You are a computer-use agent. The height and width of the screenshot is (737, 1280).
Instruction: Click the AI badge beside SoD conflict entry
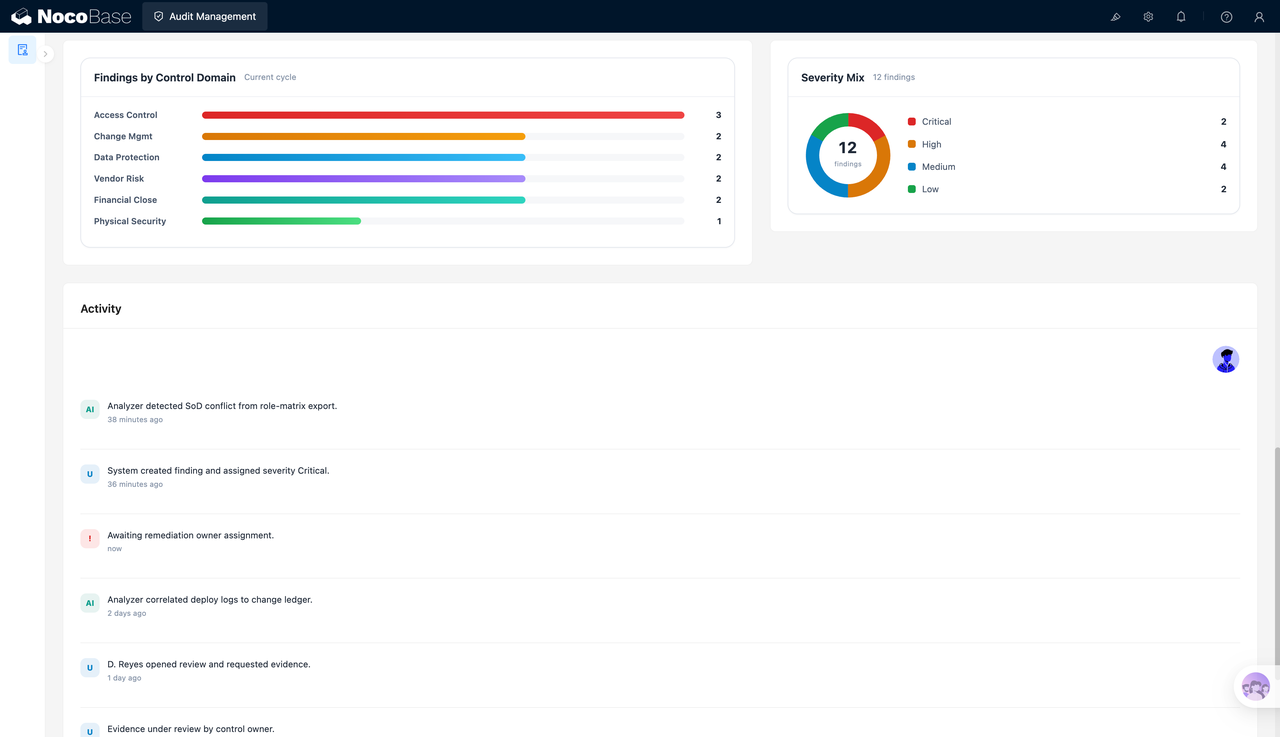point(90,409)
